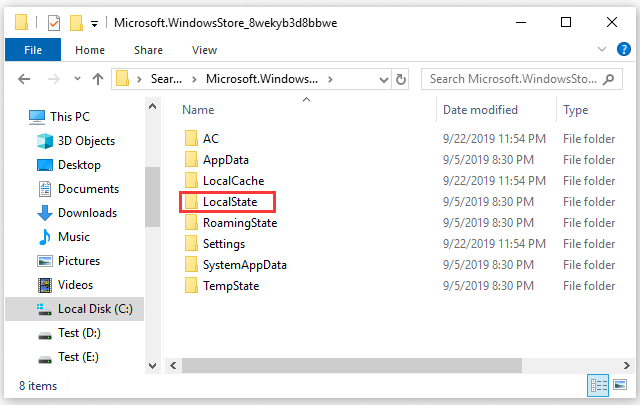Open 3D Objects in the sidebar

pos(86,141)
